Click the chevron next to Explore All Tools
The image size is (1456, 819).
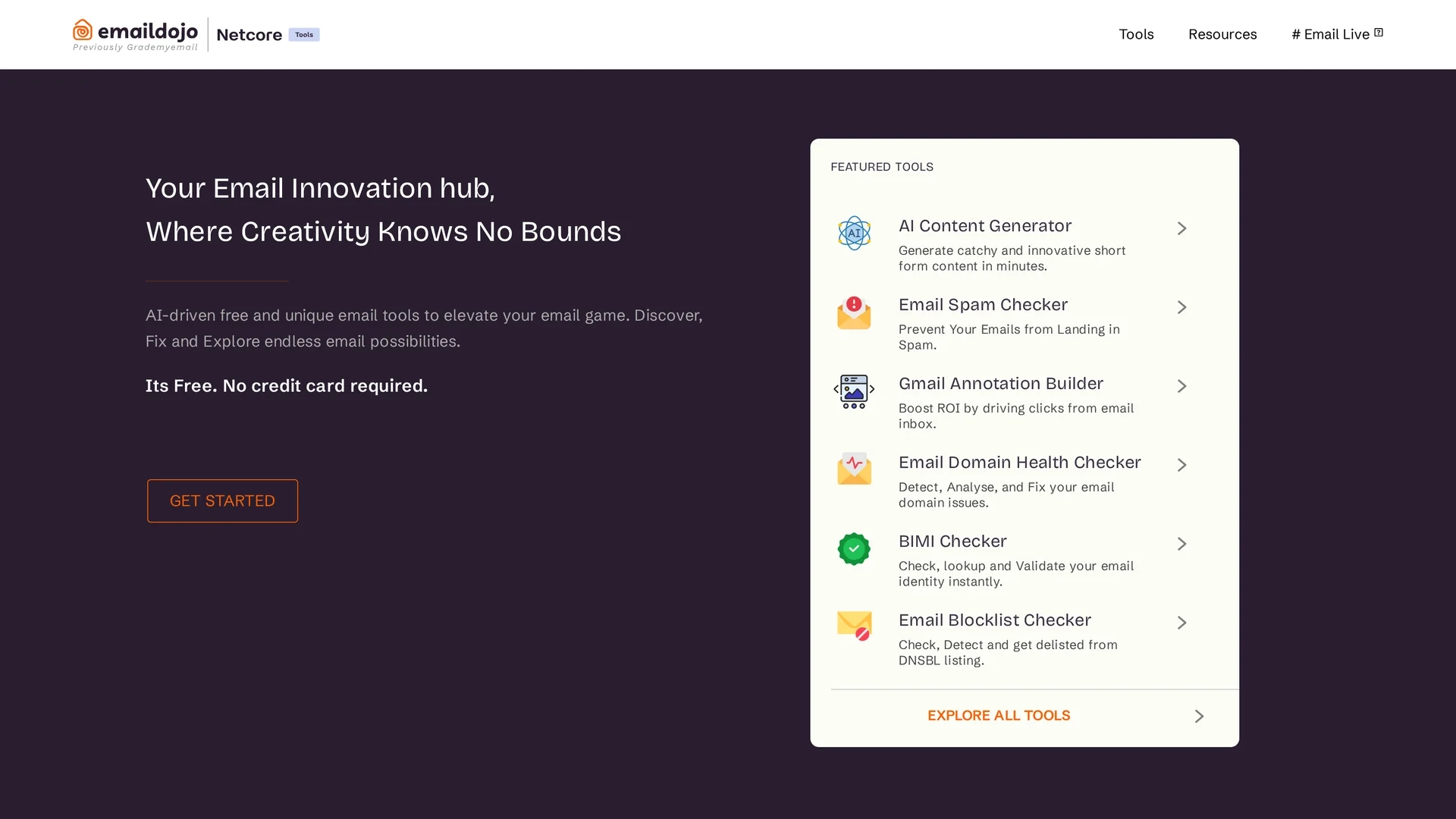[x=1199, y=717]
